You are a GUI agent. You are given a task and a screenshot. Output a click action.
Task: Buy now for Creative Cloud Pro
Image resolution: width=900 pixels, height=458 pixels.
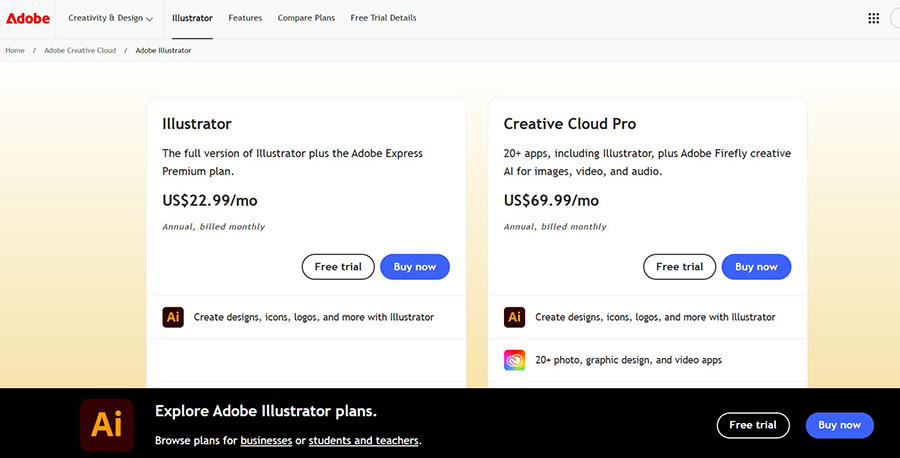coord(757,267)
